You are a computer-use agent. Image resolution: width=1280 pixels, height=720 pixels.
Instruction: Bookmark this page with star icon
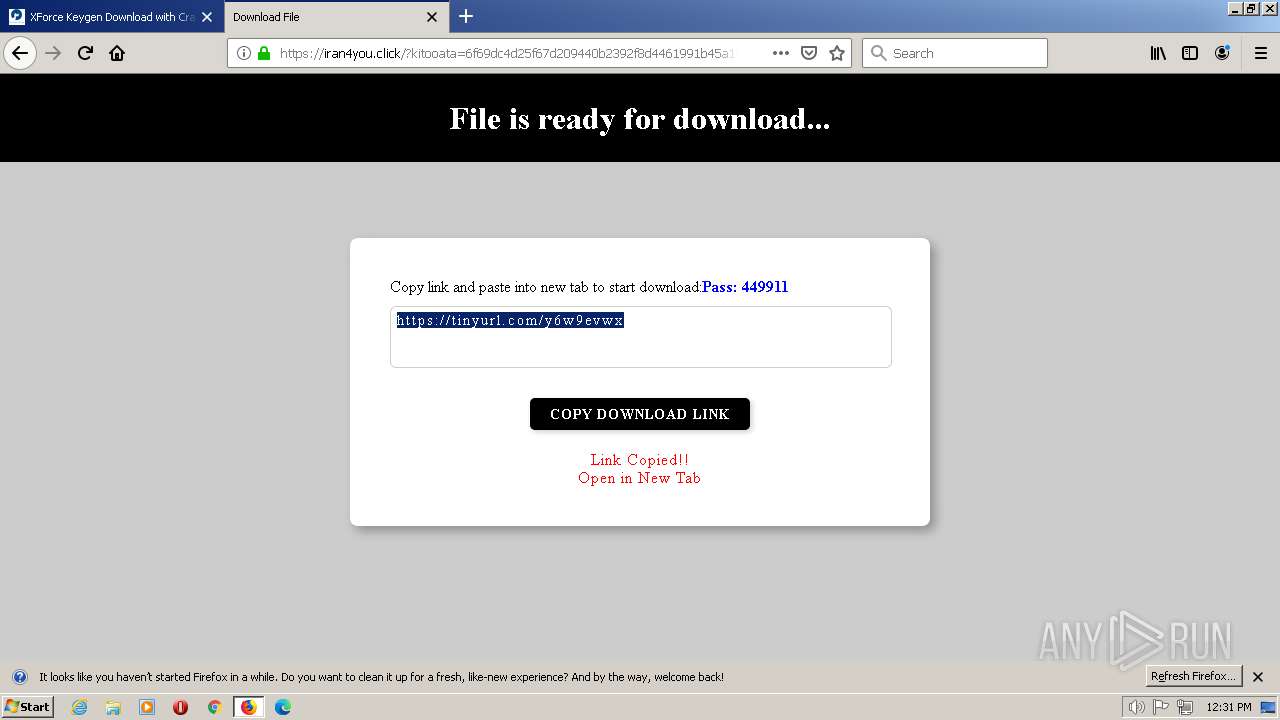pos(837,53)
